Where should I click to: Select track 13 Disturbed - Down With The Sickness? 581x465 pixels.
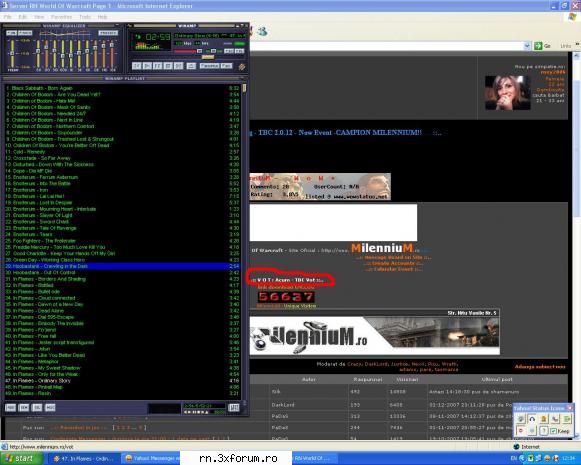click(123, 164)
